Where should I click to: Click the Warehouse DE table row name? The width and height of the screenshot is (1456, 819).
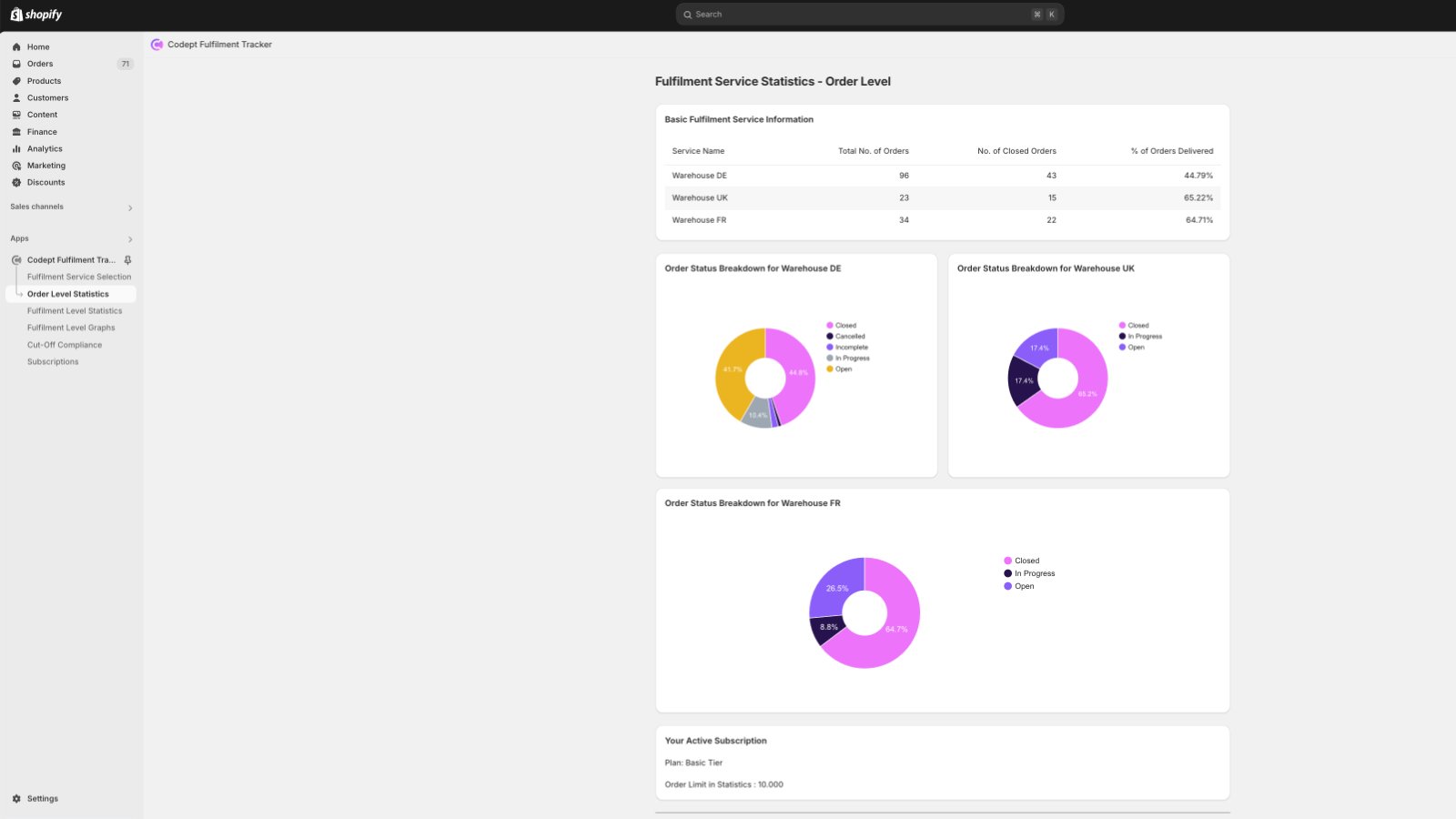(700, 176)
